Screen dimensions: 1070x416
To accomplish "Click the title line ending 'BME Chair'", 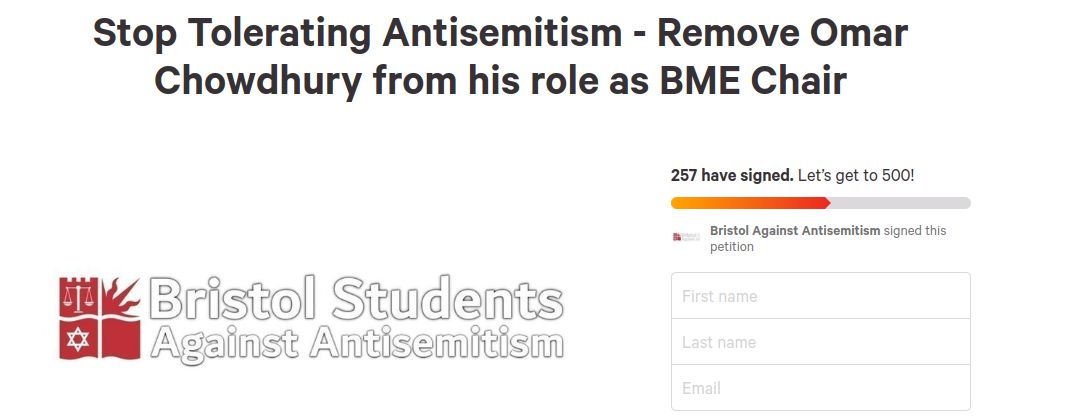I will click(x=500, y=80).
